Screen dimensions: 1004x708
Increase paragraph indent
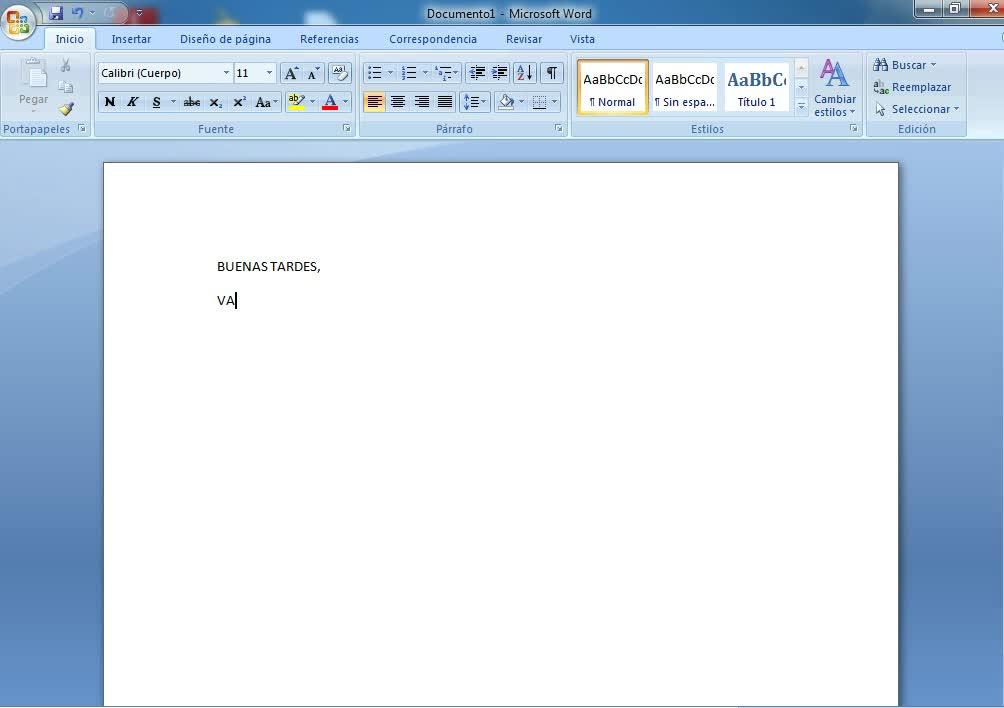(x=499, y=73)
